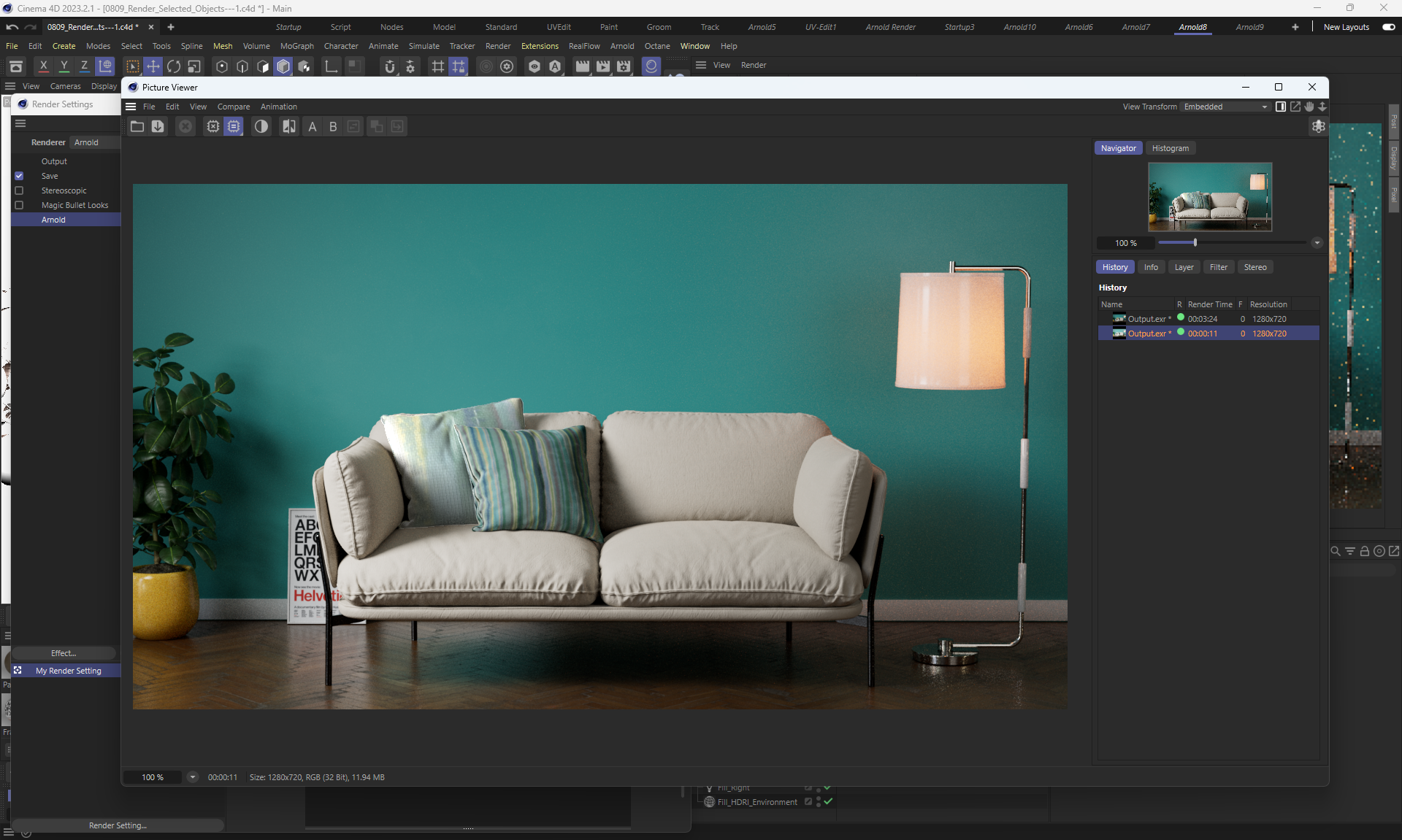The width and height of the screenshot is (1402, 840).
Task: Click the Effect... button
Action: point(64,653)
